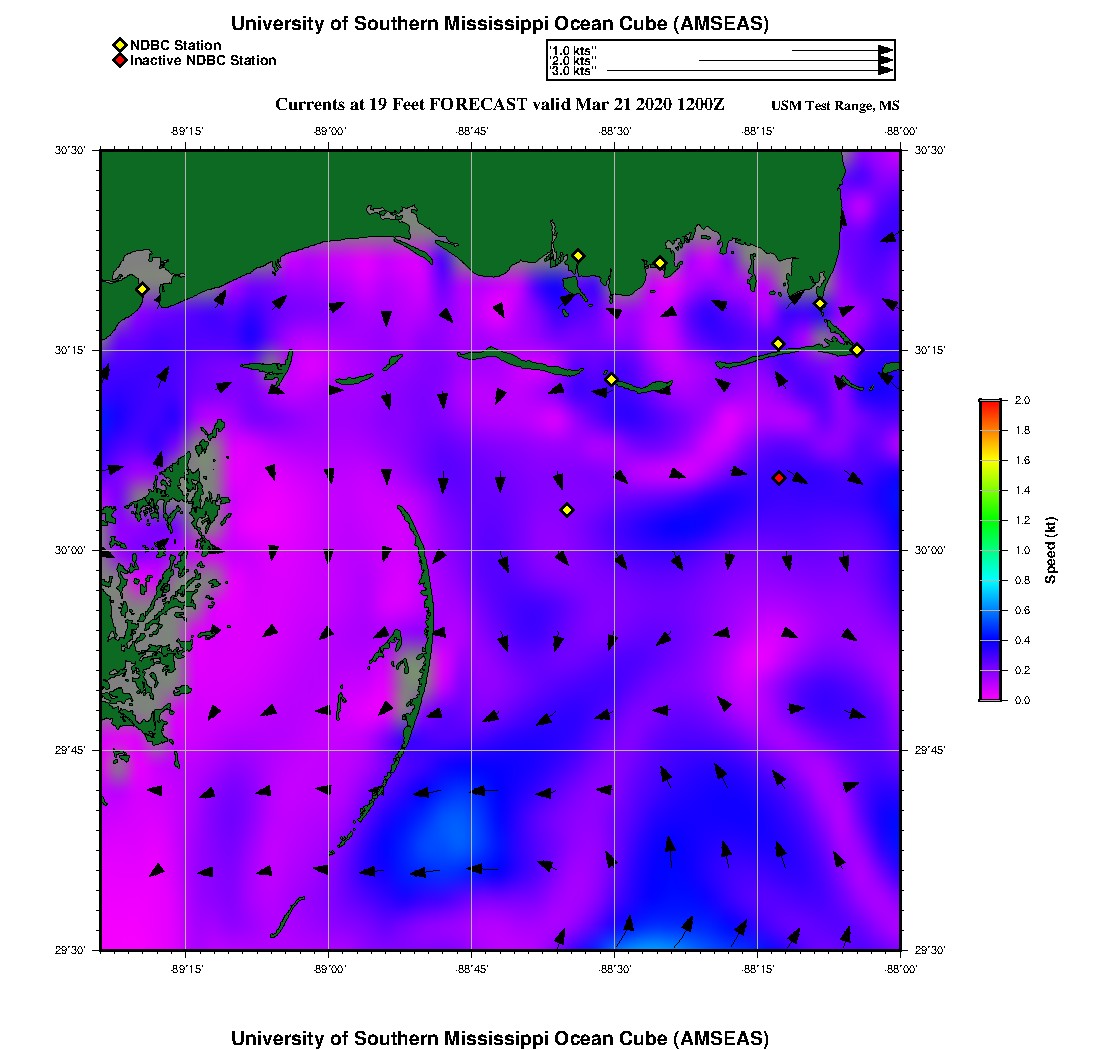Select the yellow station marker directly above the red marker

[778, 344]
